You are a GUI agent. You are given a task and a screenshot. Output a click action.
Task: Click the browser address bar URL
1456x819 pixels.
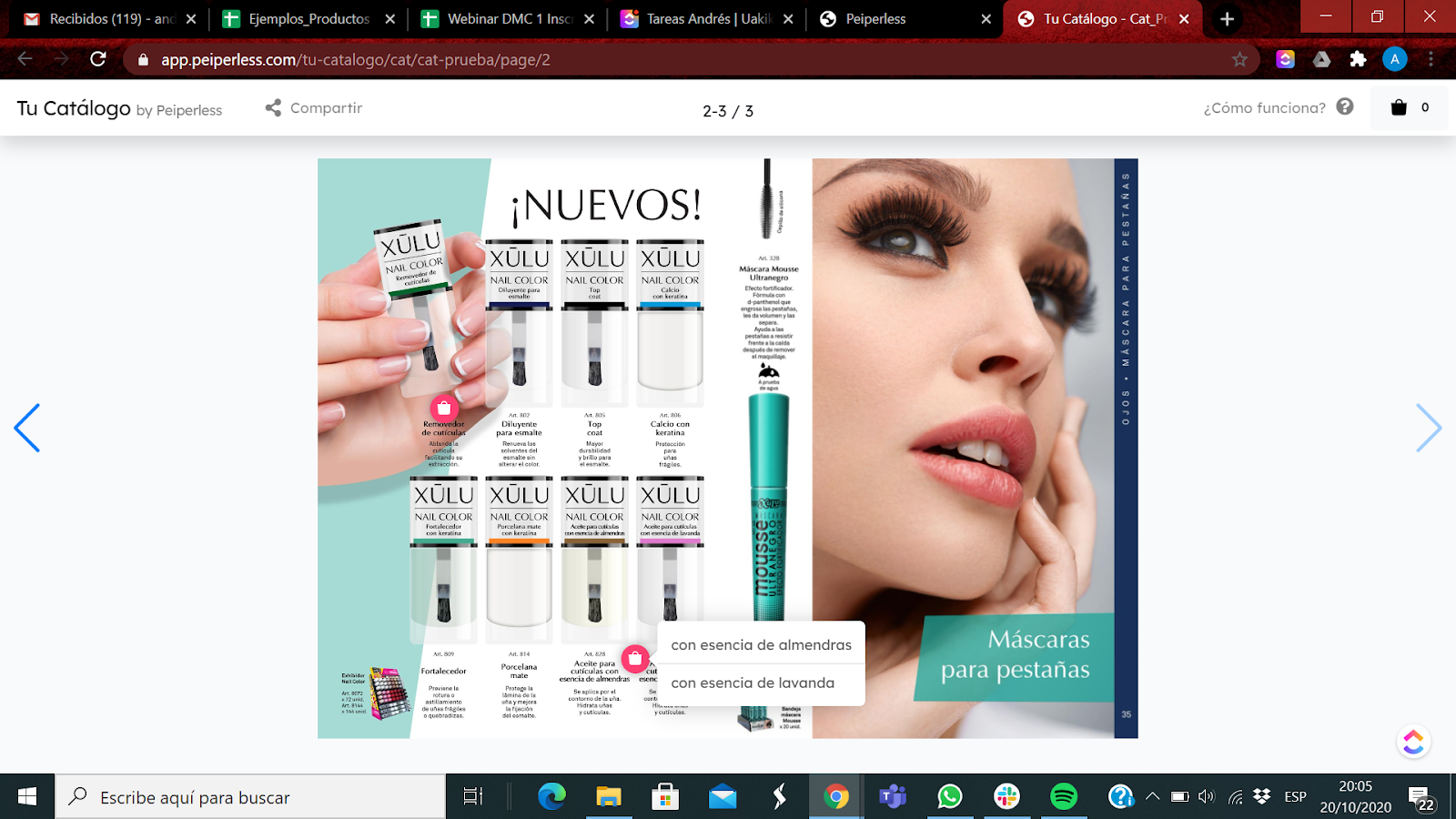tap(356, 59)
